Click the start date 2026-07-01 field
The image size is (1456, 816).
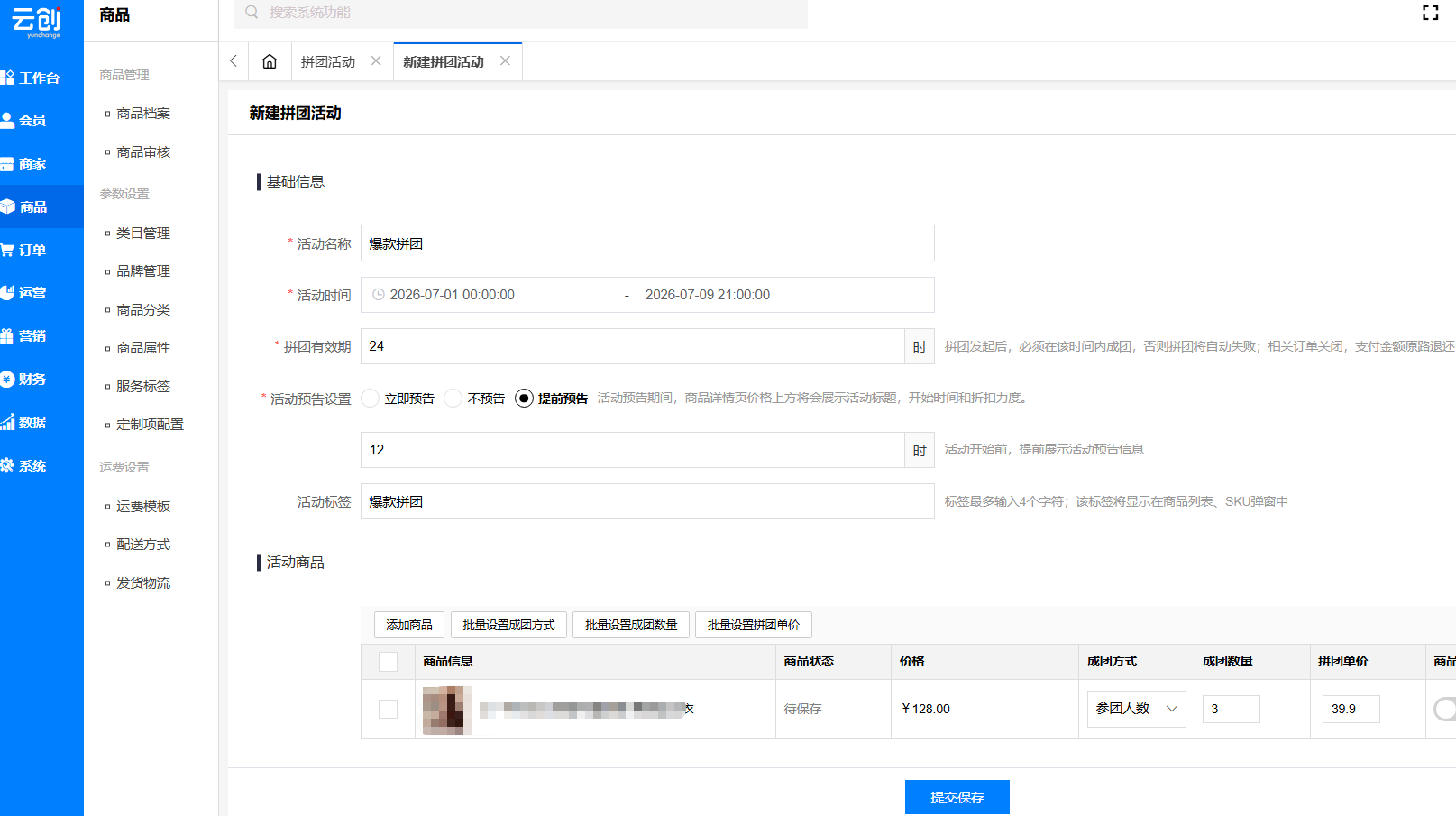pyautogui.click(x=452, y=295)
